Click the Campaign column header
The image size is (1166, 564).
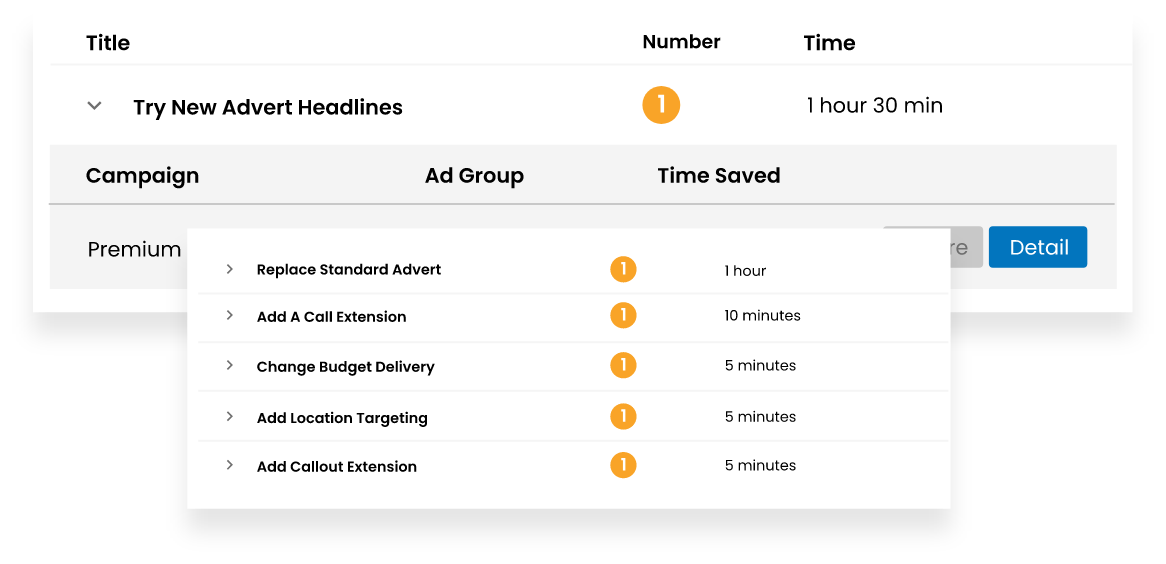pyautogui.click(x=142, y=176)
